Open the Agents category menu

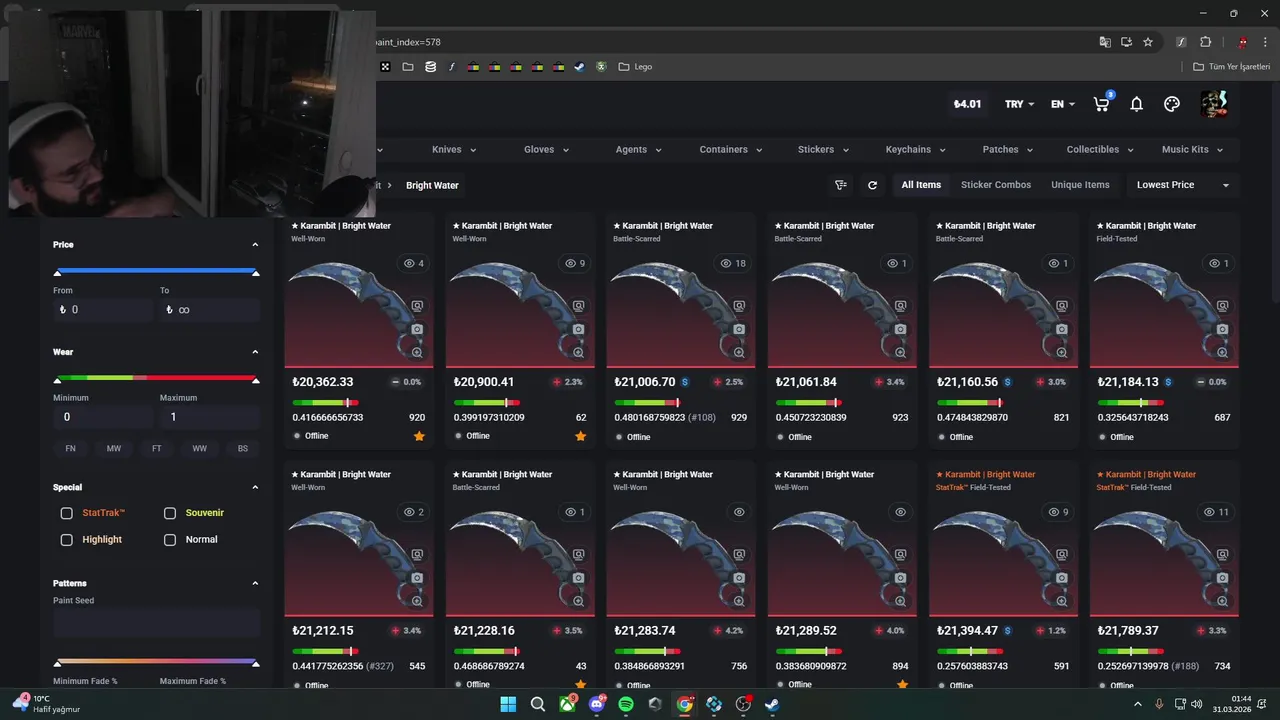638,150
